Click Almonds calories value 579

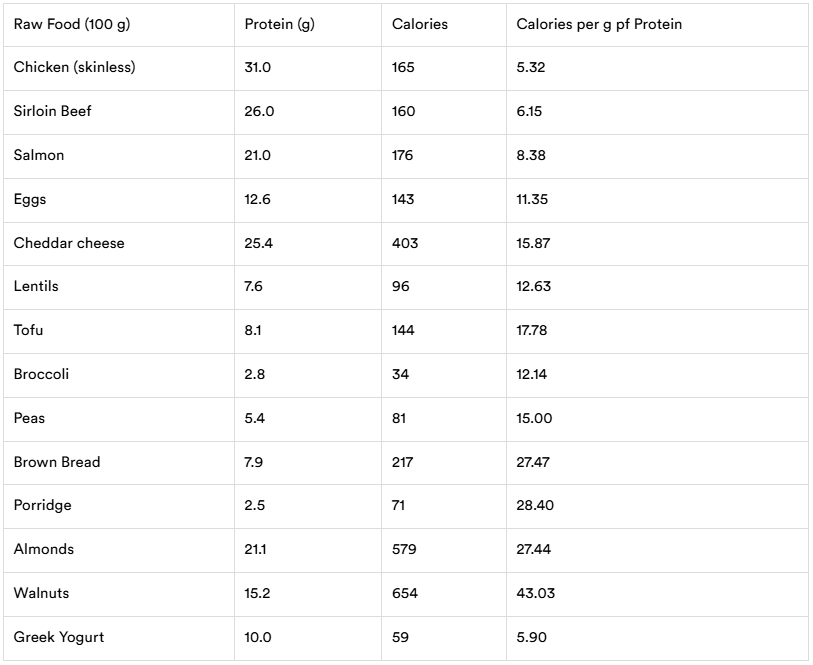[x=404, y=549]
